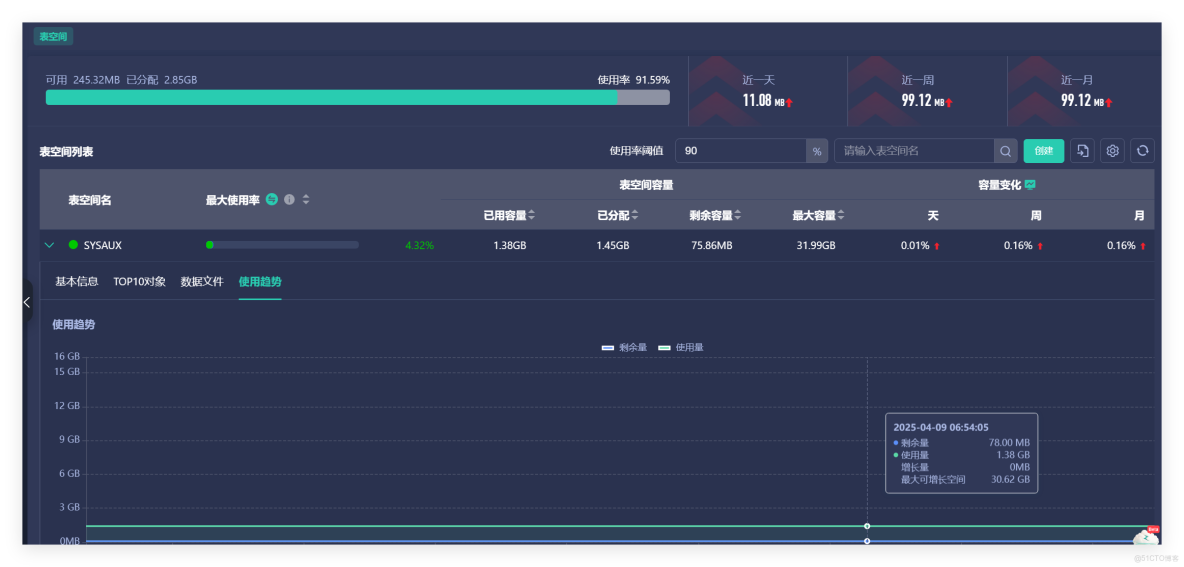Click the 使用率 91.59% label
Viewport: 1184px width, 567px height.
pyautogui.click(x=634, y=79)
